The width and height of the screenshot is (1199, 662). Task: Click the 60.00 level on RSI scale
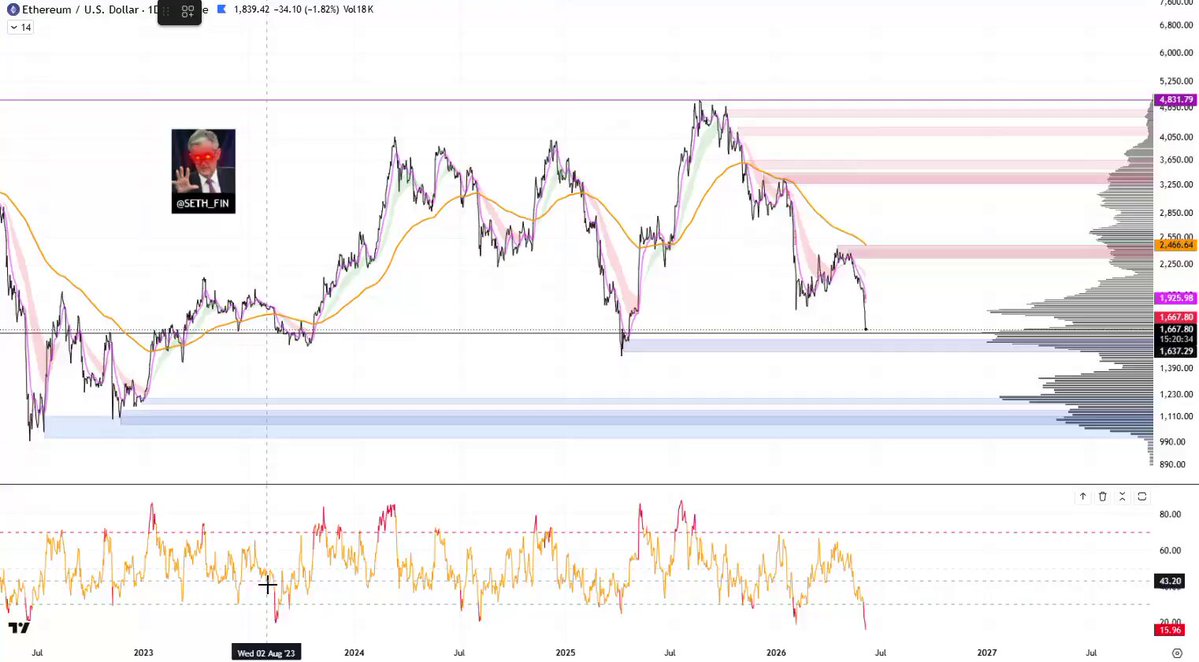[x=1170, y=550]
